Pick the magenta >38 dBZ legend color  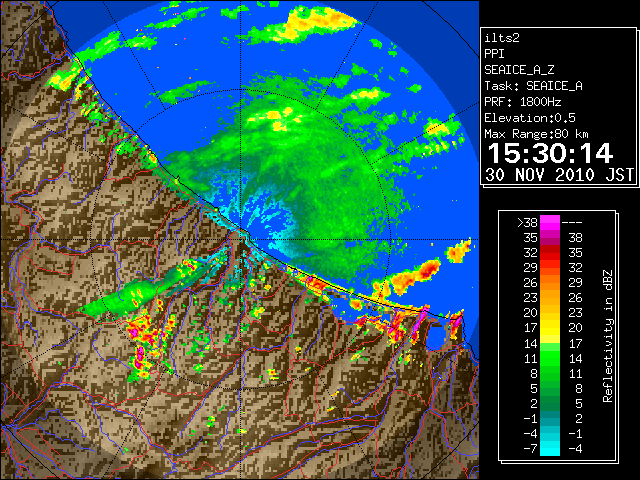point(550,222)
